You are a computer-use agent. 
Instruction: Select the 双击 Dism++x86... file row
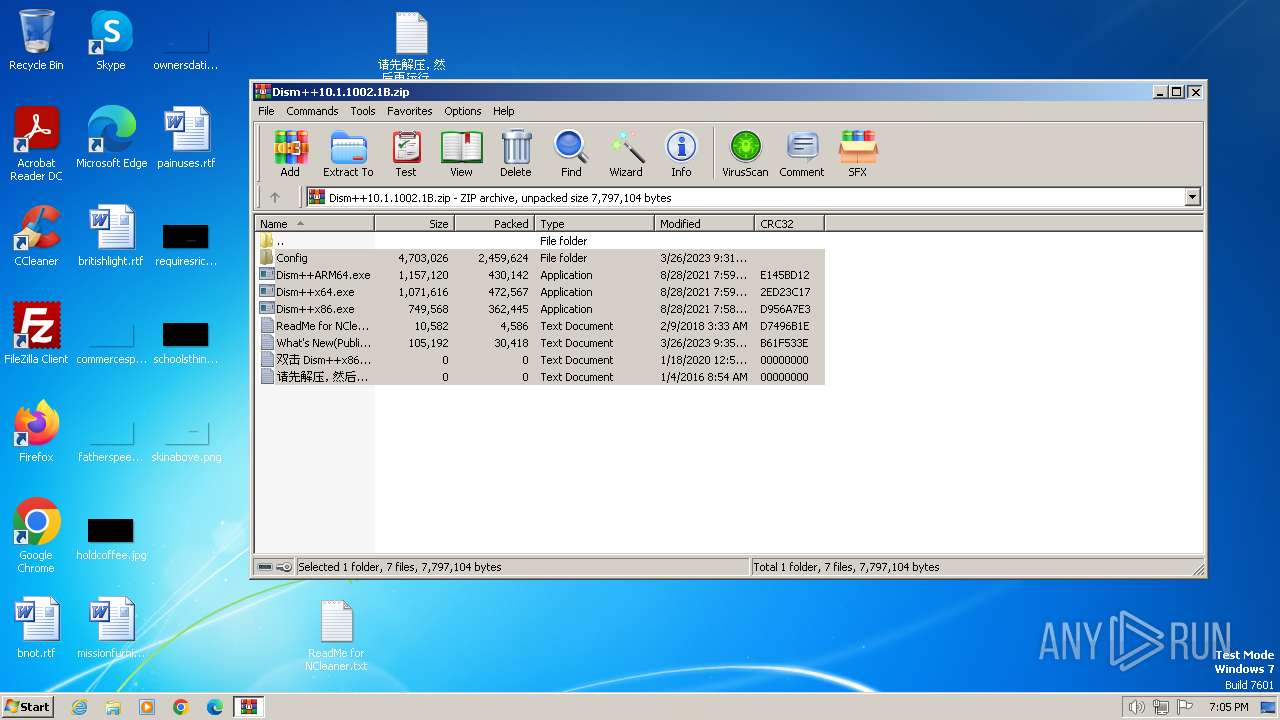point(540,360)
